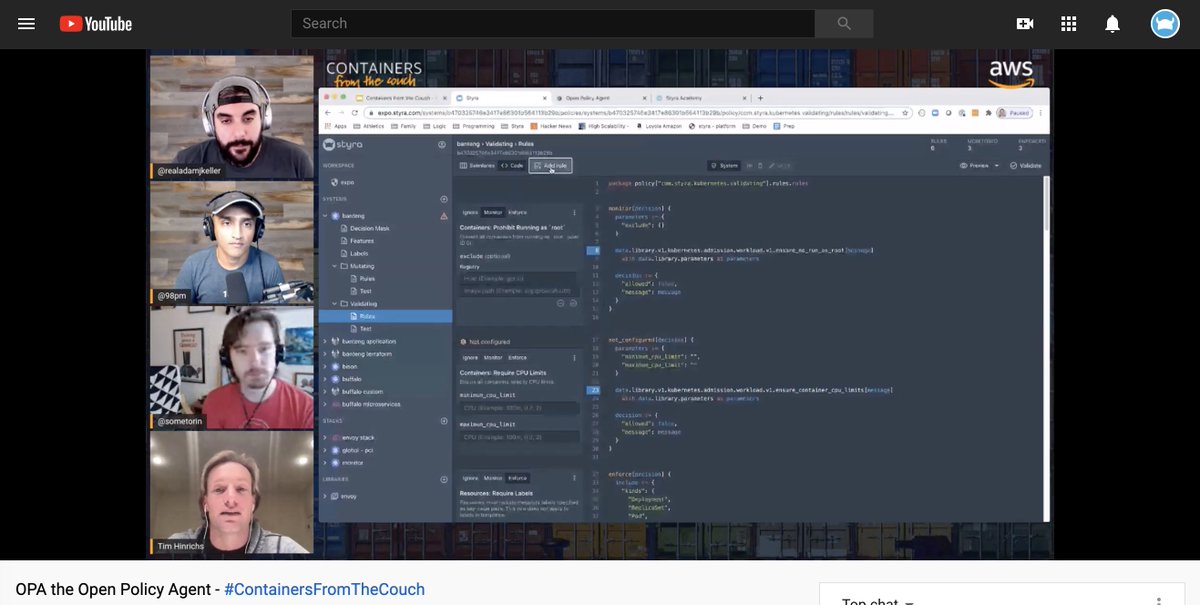The image size is (1200, 605).
Task: Set Require CPU Limits to Monitor
Action: 493,357
